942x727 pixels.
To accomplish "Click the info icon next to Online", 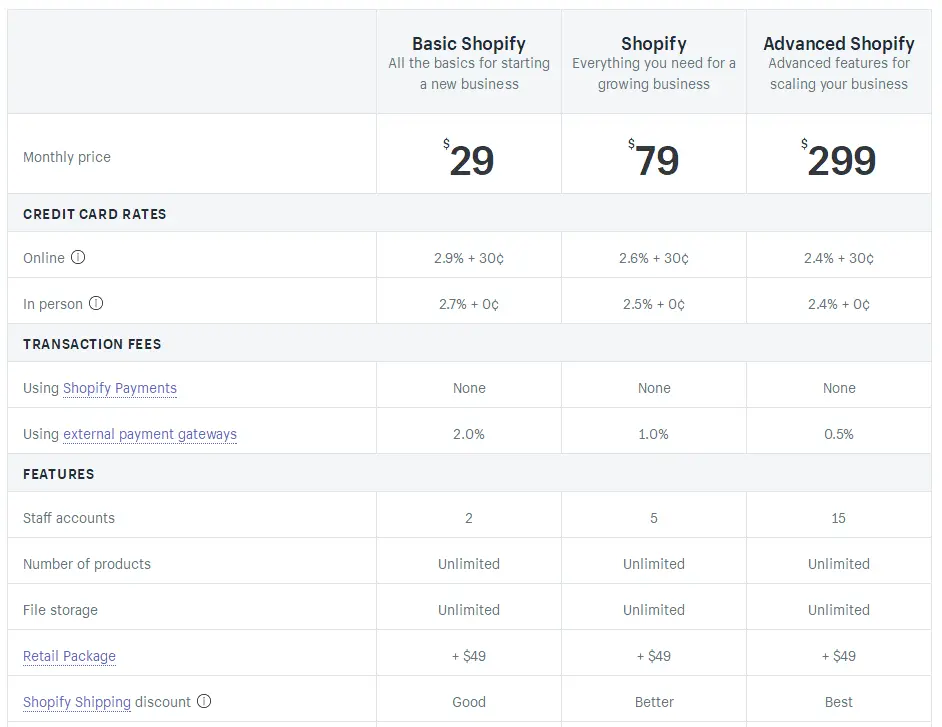I will tap(78, 257).
